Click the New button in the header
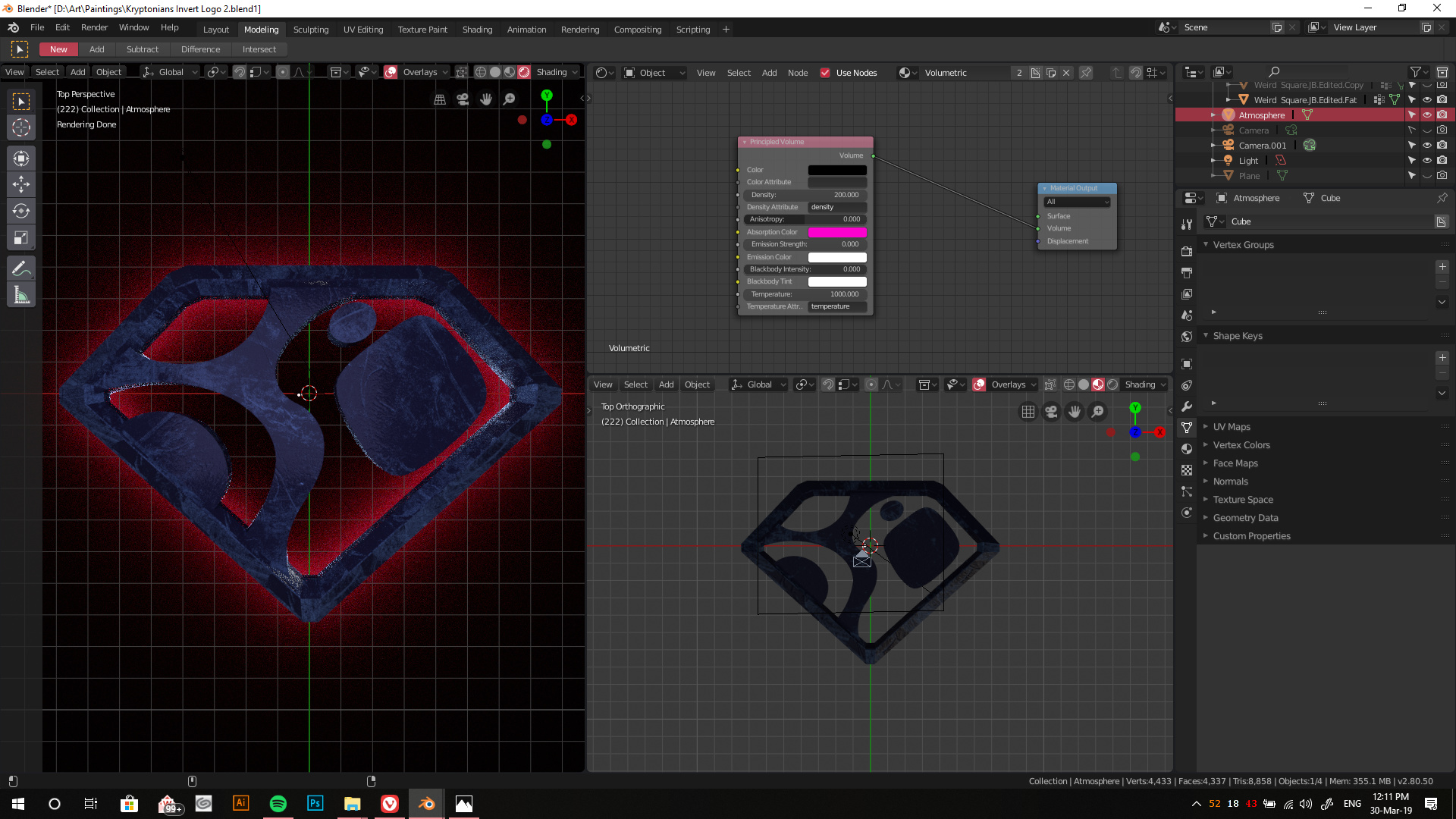The height and width of the screenshot is (819, 1456). [x=58, y=49]
